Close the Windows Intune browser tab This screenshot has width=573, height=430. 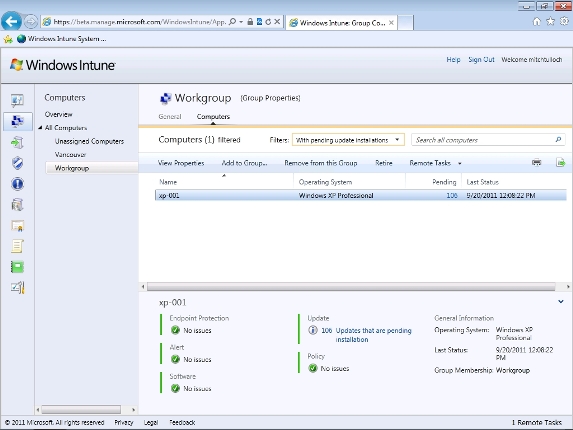391,23
